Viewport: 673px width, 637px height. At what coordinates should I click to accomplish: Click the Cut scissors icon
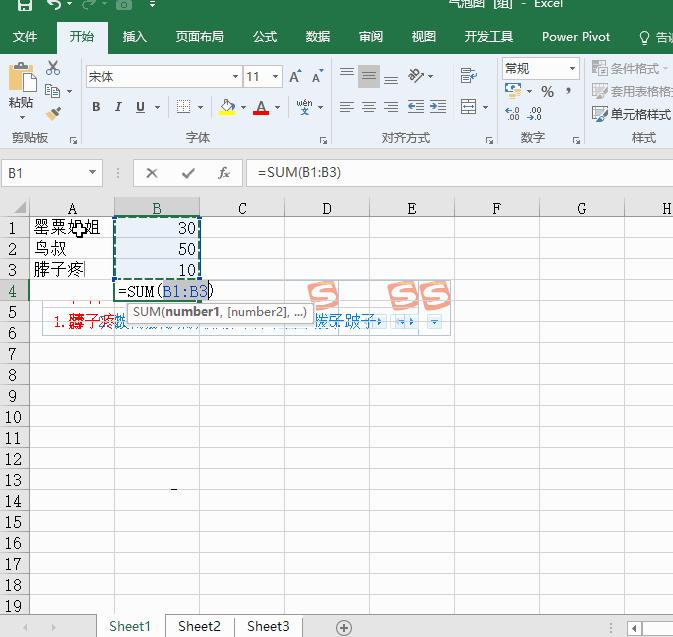(53, 68)
